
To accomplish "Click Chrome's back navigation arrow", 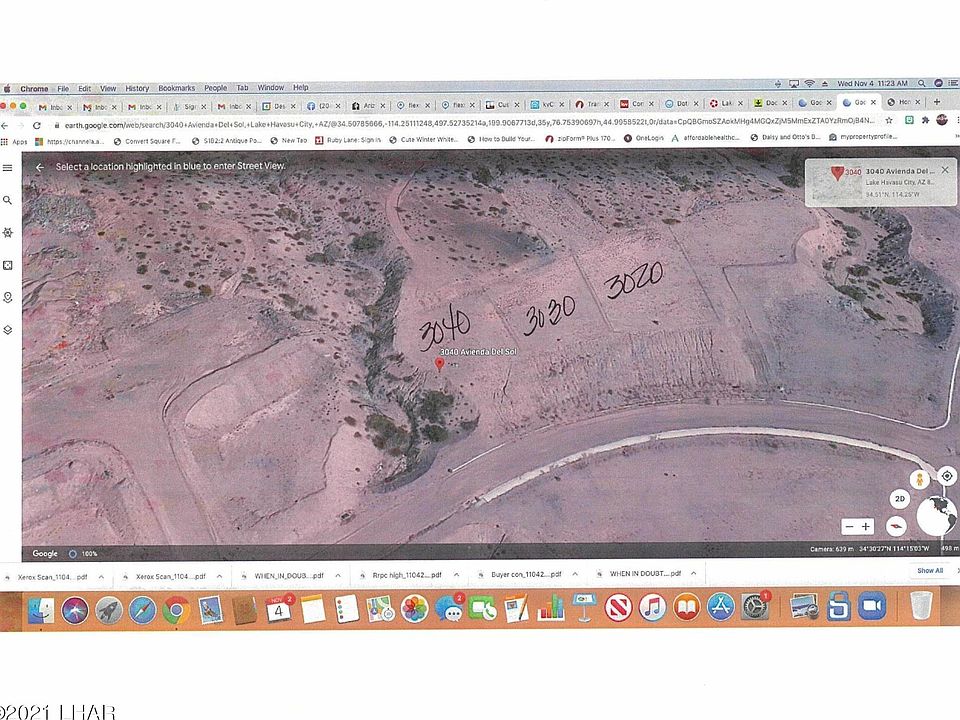I will [x=5, y=126].
